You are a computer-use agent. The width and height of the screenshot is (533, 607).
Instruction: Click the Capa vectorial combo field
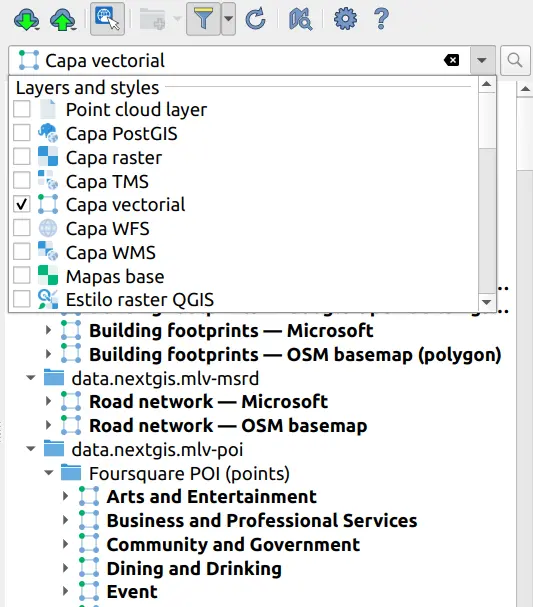click(x=239, y=60)
